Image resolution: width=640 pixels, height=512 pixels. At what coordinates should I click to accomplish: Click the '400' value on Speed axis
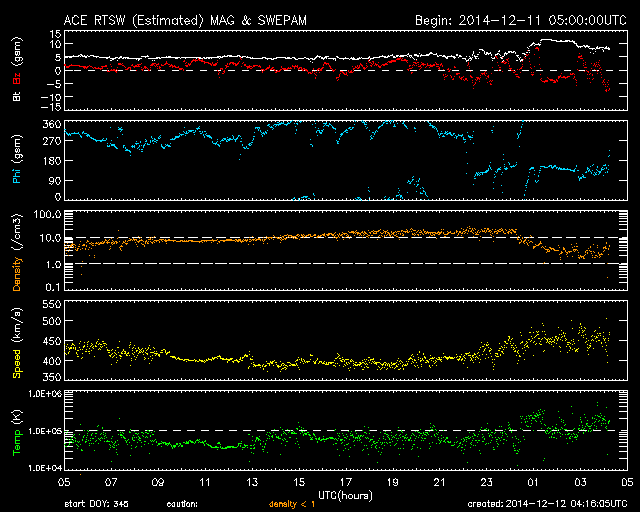click(52, 361)
